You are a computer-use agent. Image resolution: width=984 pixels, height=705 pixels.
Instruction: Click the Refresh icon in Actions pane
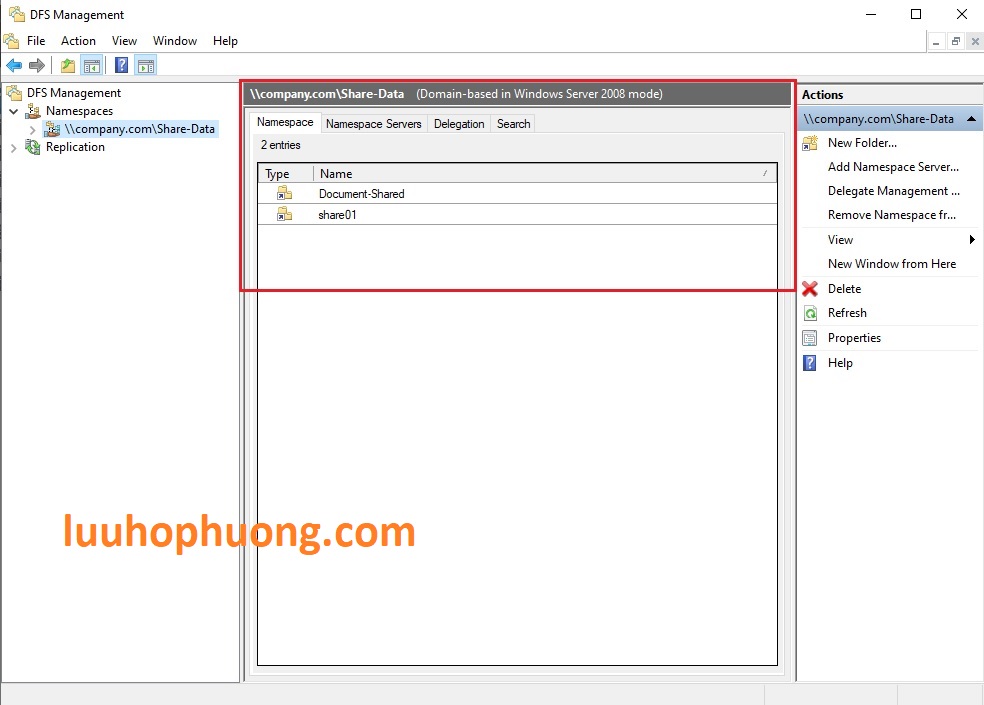click(809, 313)
